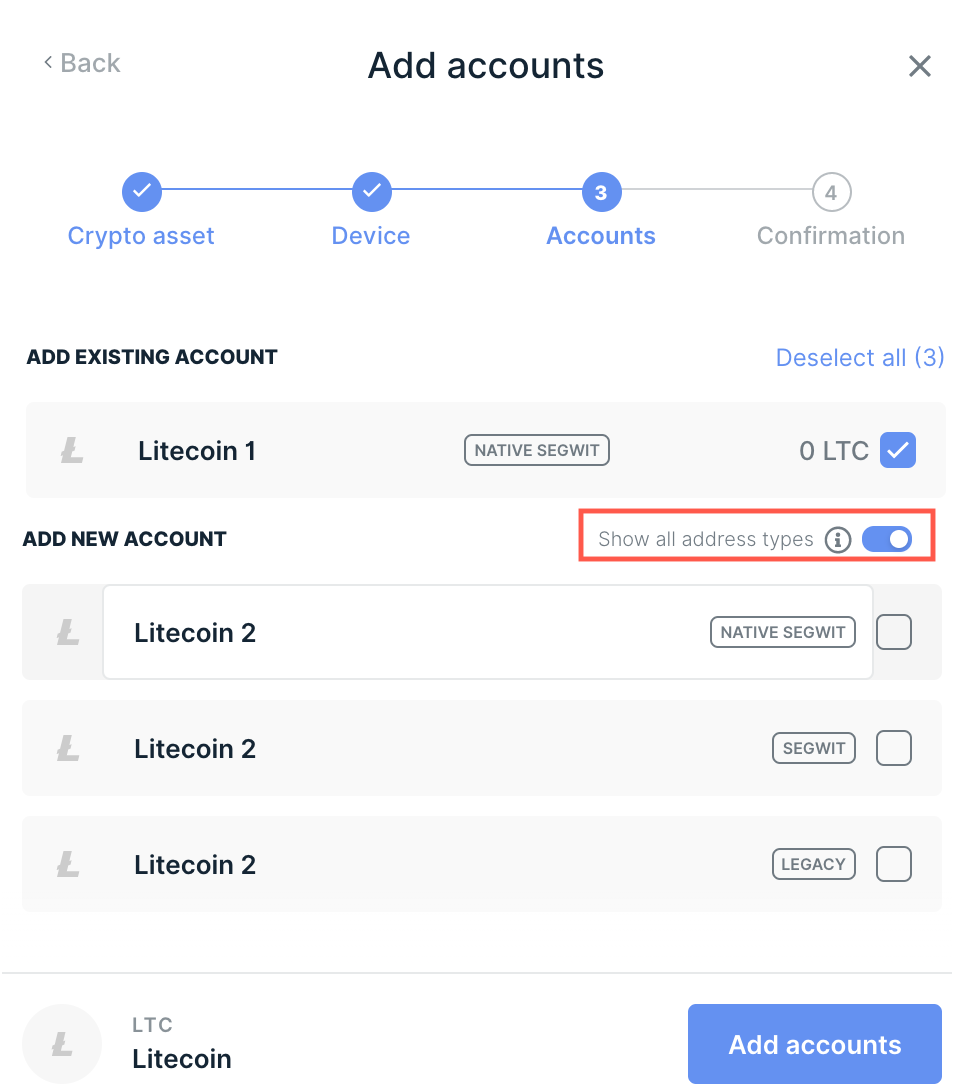The image size is (954, 1092).
Task: Jump to the Confirmation step
Action: click(831, 191)
